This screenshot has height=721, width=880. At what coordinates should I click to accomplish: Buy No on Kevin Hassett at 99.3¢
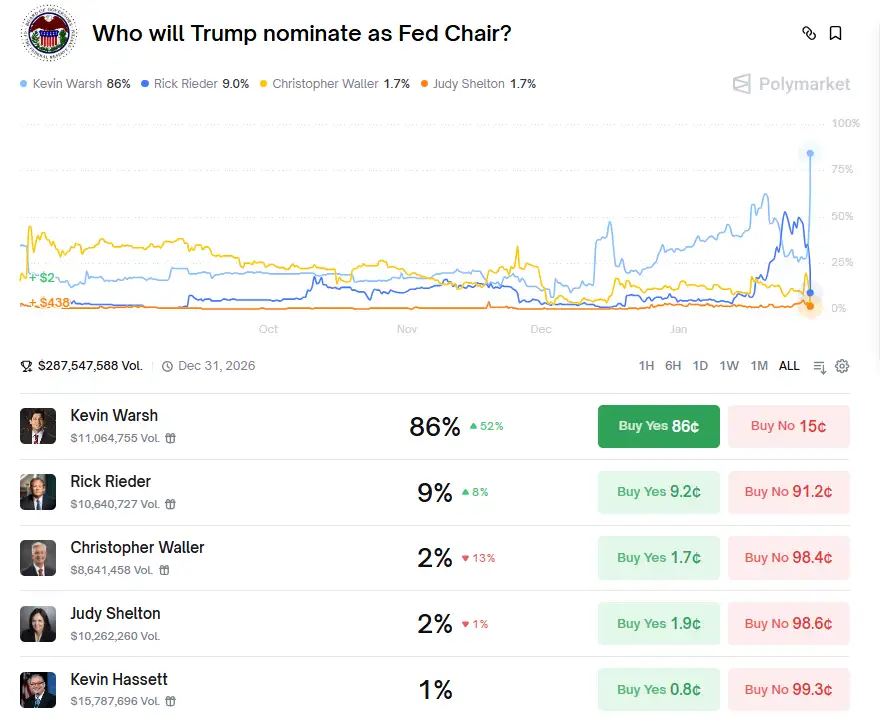(x=788, y=690)
